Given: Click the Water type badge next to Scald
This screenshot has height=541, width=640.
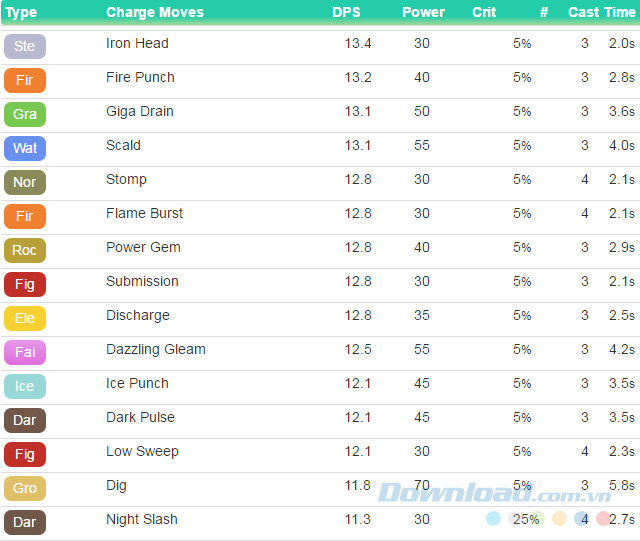Looking at the screenshot, I should click(x=25, y=148).
